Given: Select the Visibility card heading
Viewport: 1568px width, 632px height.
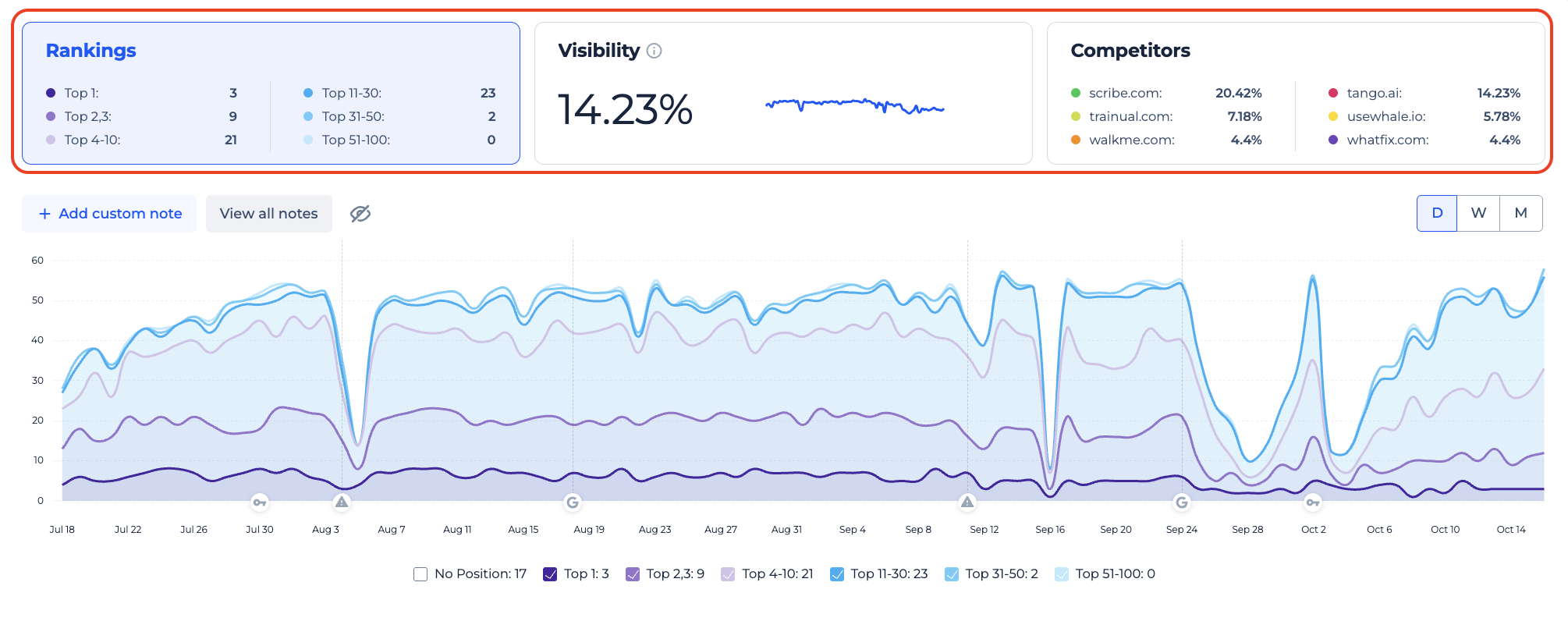Looking at the screenshot, I should 598,51.
